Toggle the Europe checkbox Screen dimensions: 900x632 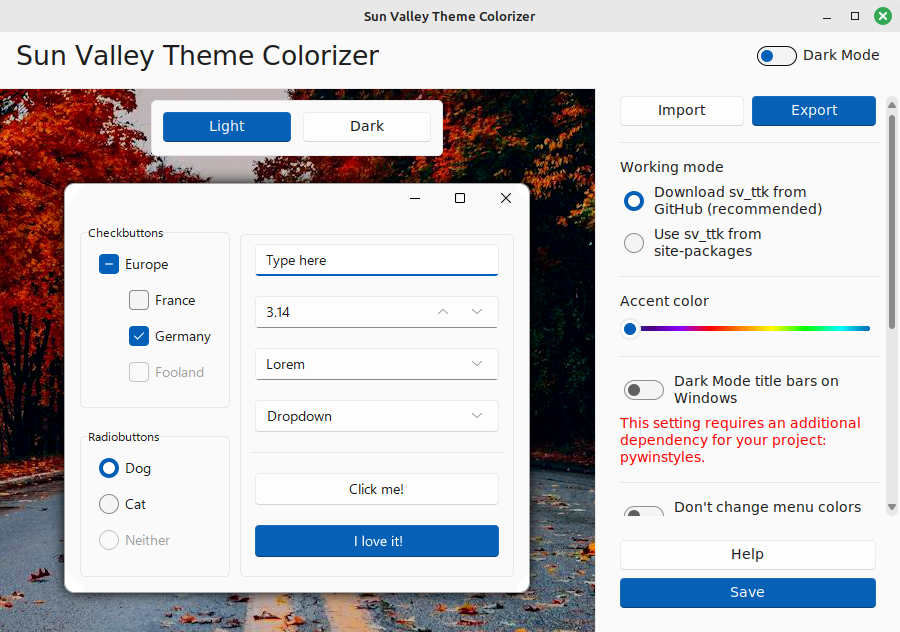(108, 264)
